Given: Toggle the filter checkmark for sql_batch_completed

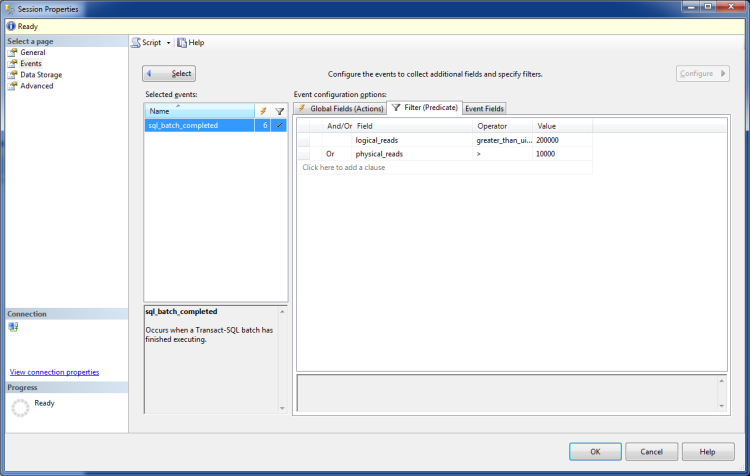Looking at the screenshot, I should (279, 125).
